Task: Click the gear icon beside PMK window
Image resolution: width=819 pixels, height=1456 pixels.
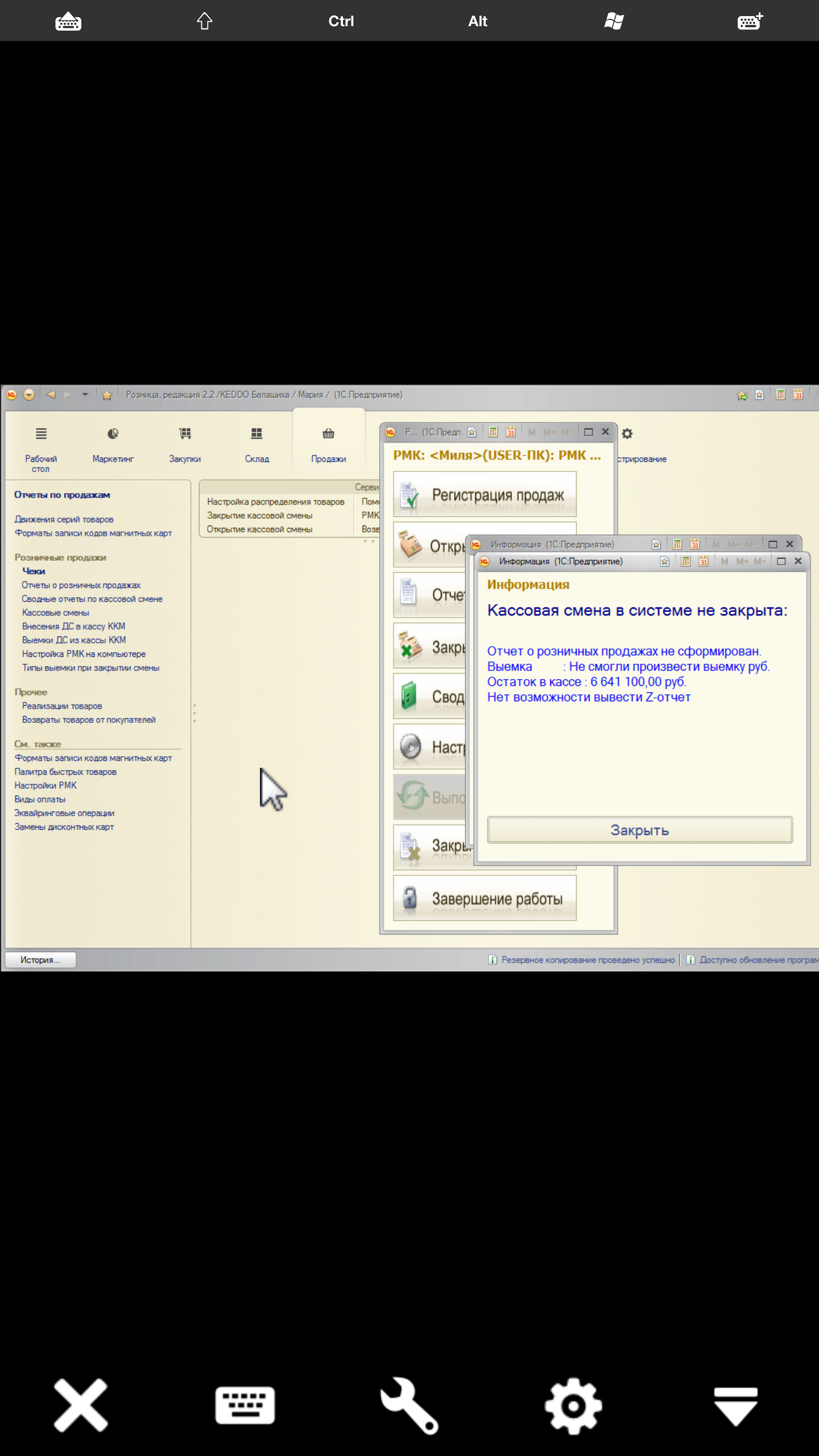Action: tap(627, 433)
